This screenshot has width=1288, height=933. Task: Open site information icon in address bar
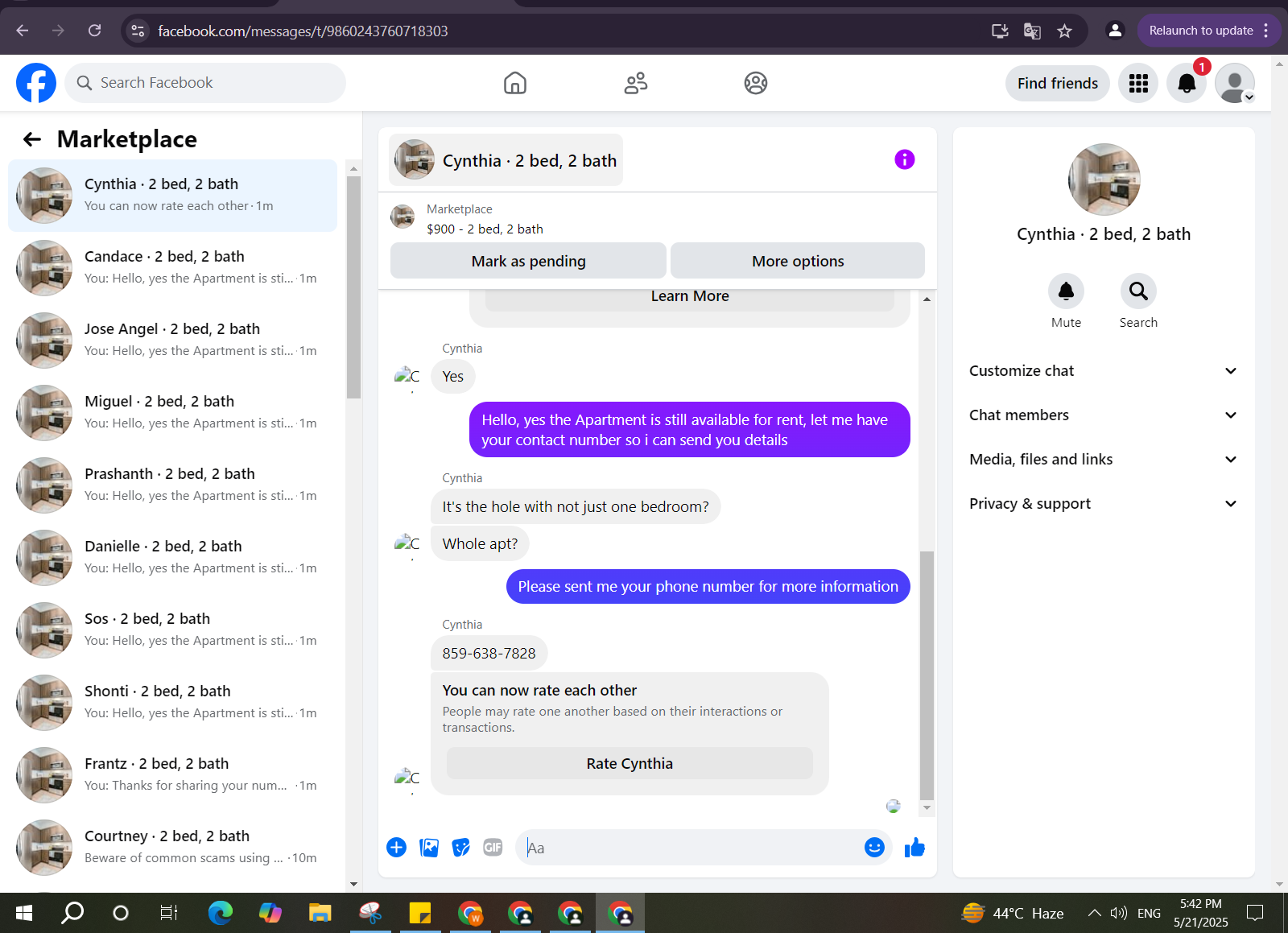[138, 31]
